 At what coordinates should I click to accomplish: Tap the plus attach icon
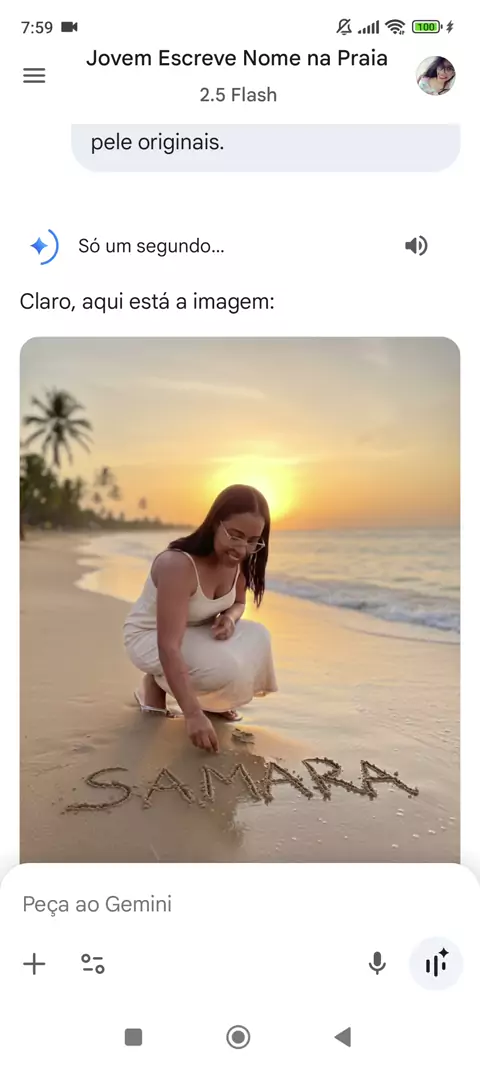[x=34, y=963]
